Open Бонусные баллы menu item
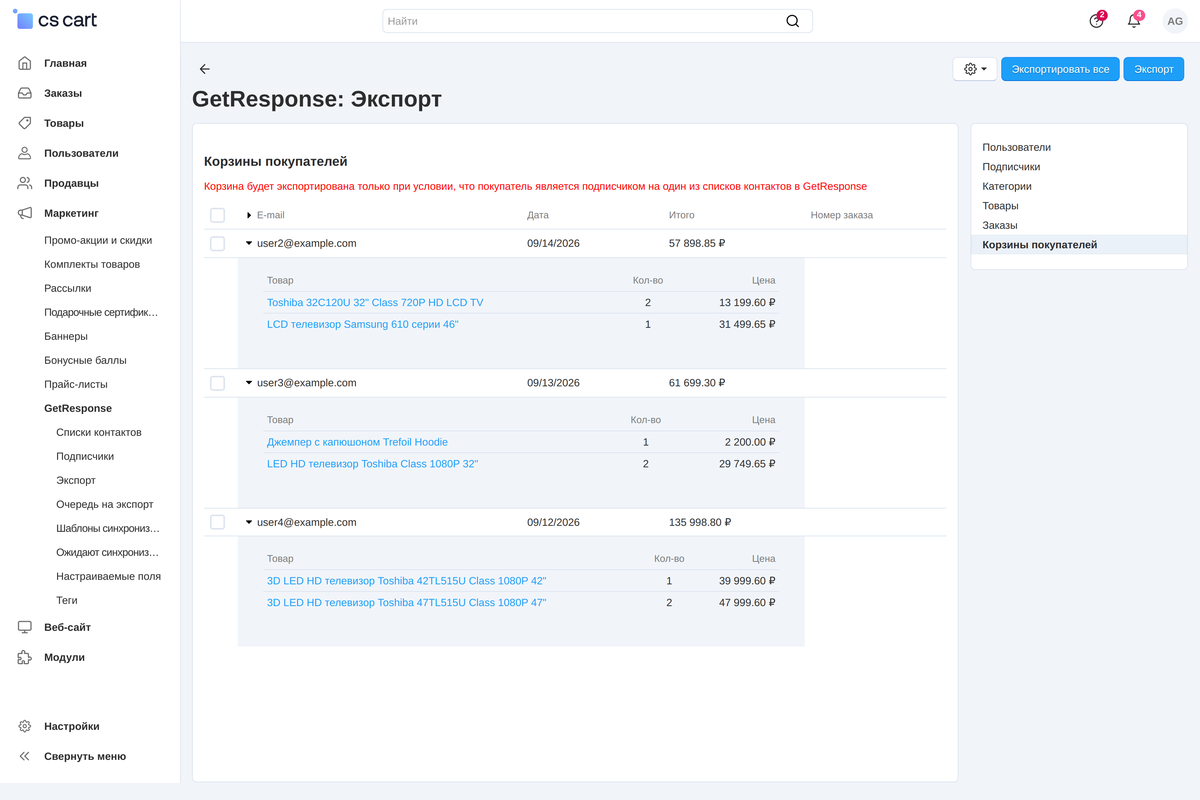1200x800 pixels. pos(85,360)
